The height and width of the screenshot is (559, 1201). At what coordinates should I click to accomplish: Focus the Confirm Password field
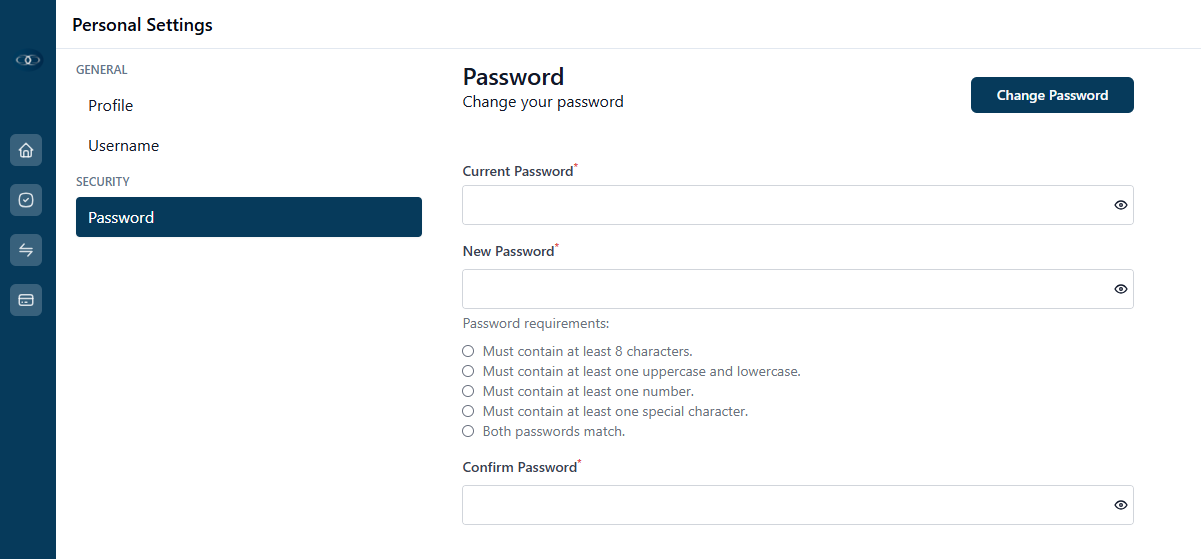tap(798, 505)
